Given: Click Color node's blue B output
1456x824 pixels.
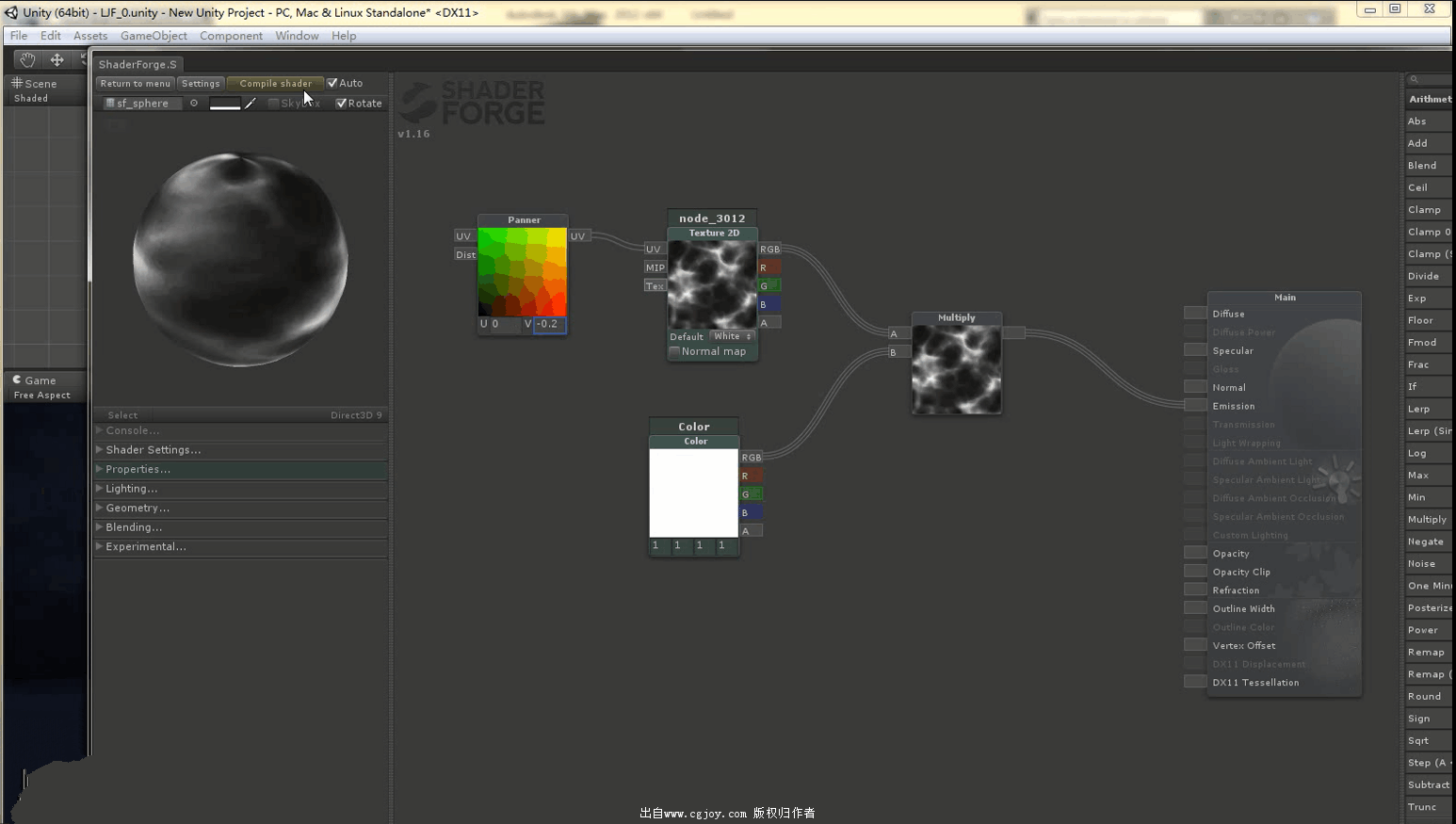Looking at the screenshot, I should point(751,512).
